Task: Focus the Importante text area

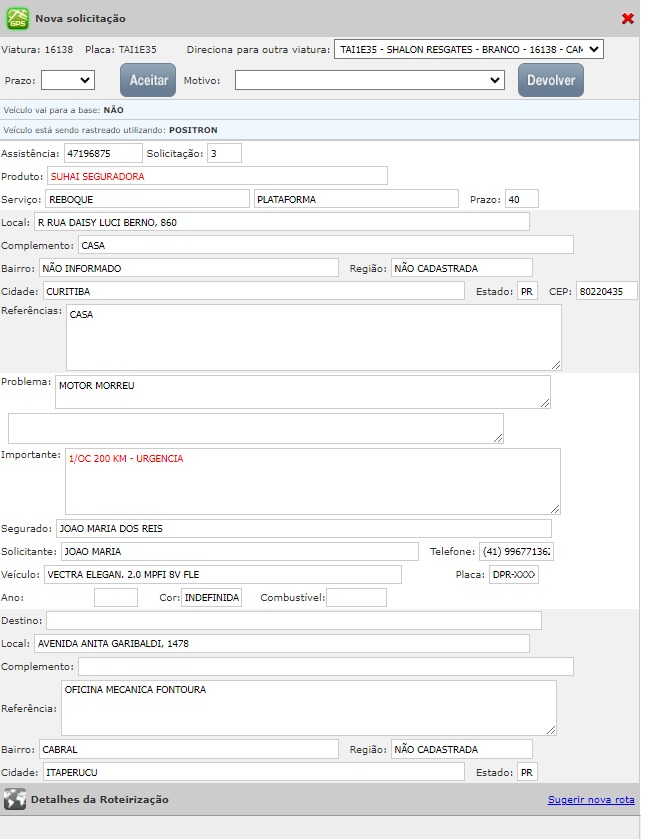Action: coord(312,481)
